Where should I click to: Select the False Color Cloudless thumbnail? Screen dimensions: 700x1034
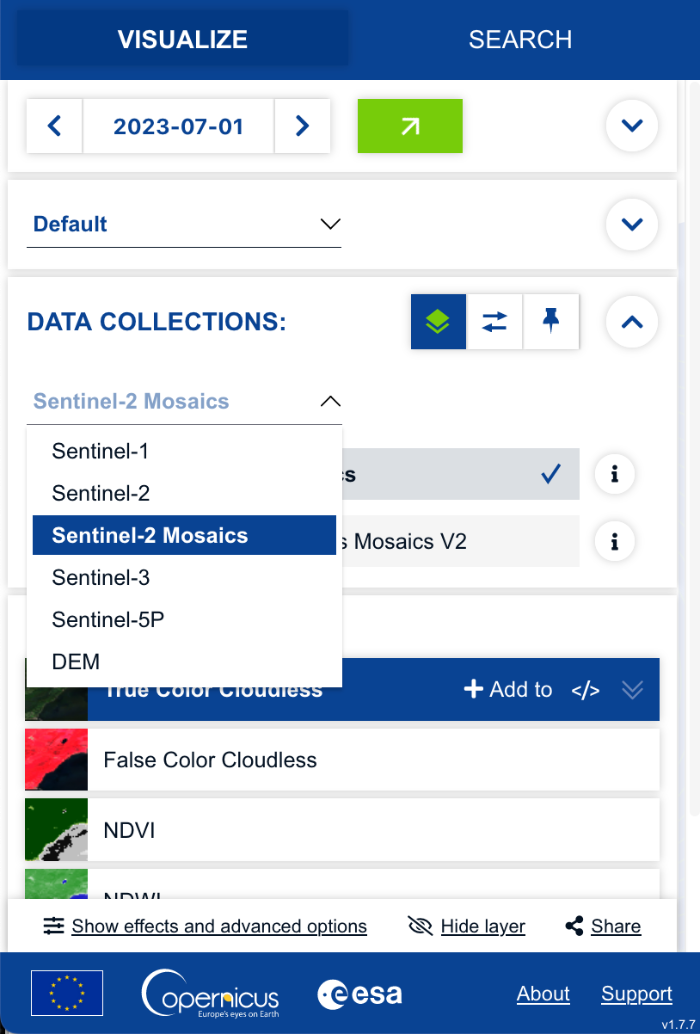(x=57, y=760)
